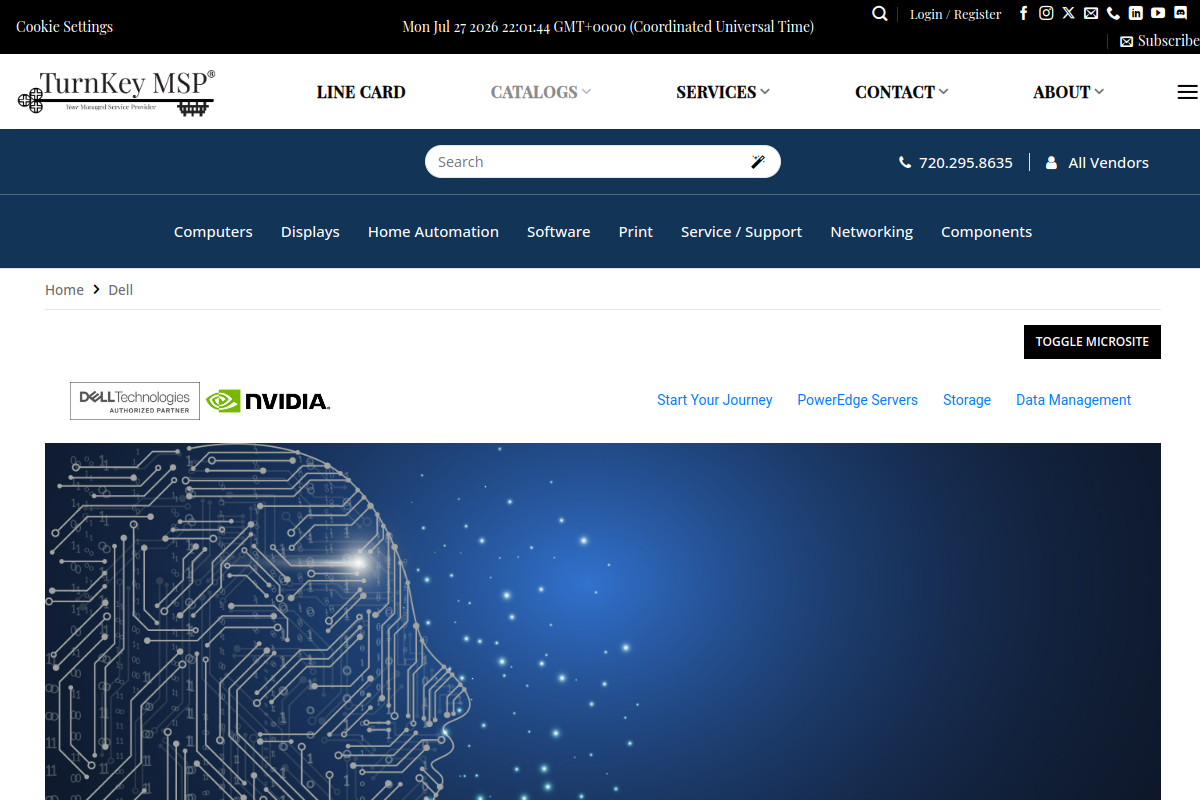Viewport: 1200px width, 800px height.
Task: Click the Dell breadcrumb text
Action: [x=120, y=290]
